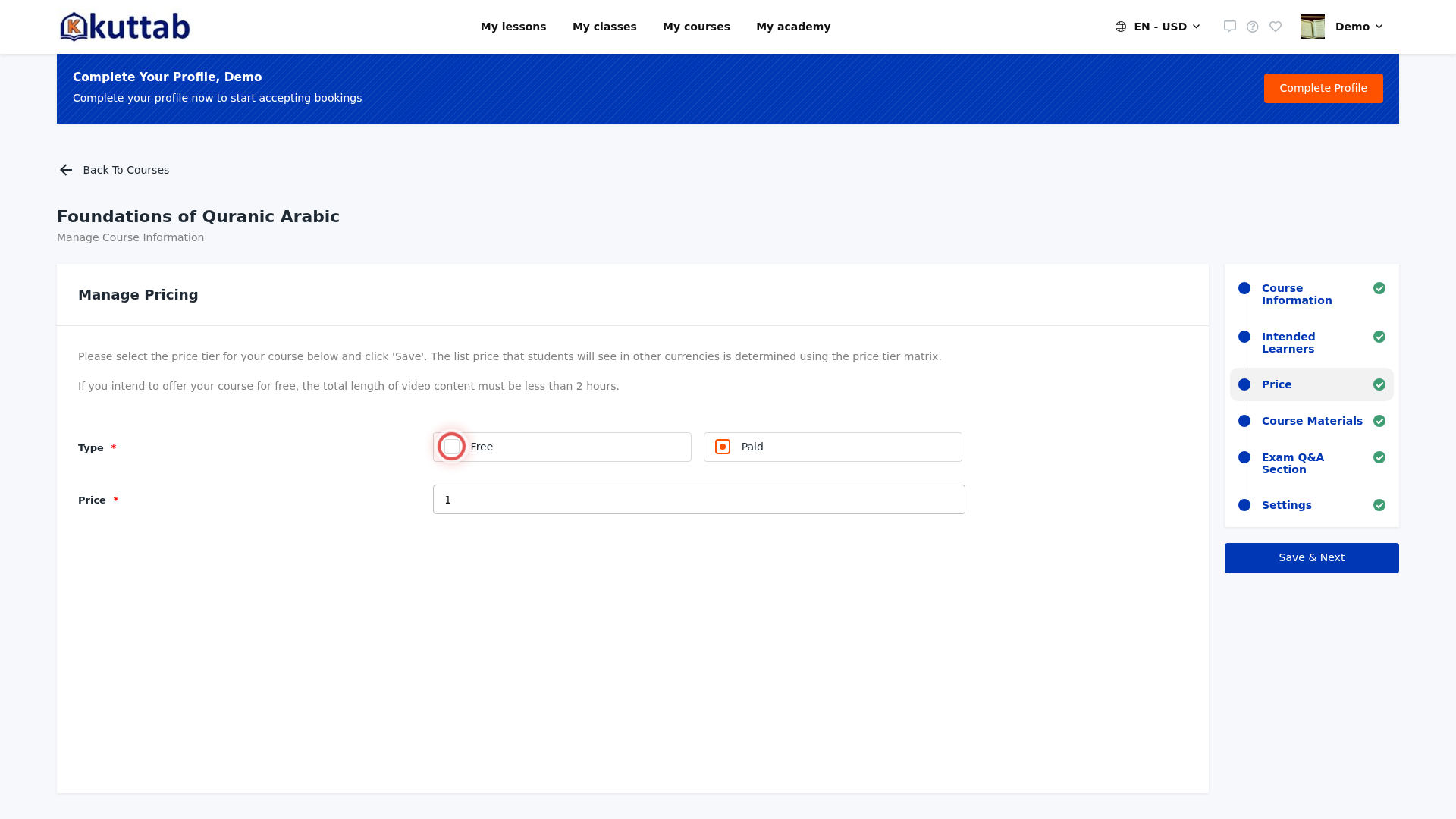Go to My lessons
Screen dimensions: 1456x819
pos(513,27)
